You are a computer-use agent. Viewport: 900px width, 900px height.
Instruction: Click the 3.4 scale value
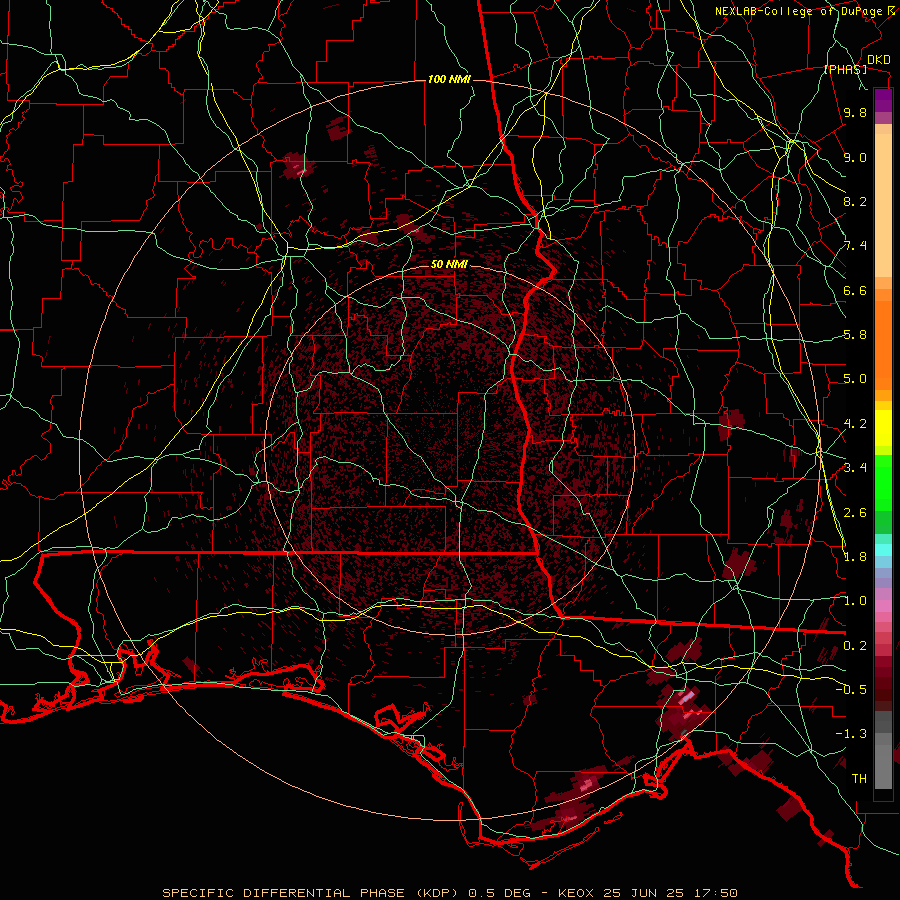pos(855,468)
